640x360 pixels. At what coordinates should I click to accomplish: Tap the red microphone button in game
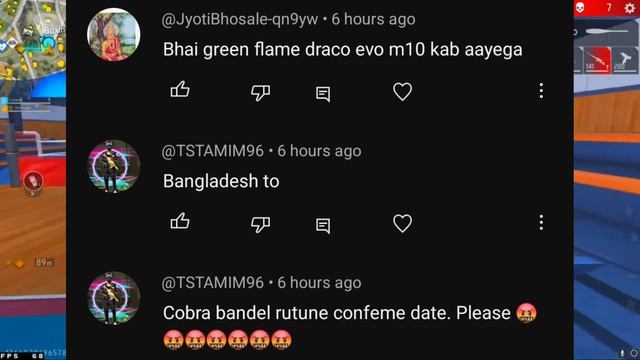33,181
